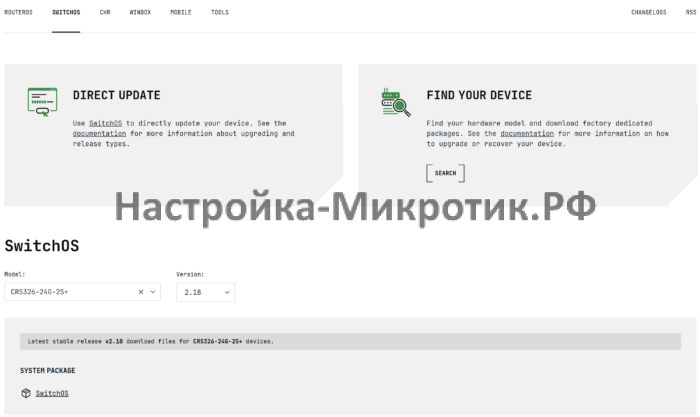The width and height of the screenshot is (700, 417).
Task: Click the Version: label
Action: [x=190, y=274]
